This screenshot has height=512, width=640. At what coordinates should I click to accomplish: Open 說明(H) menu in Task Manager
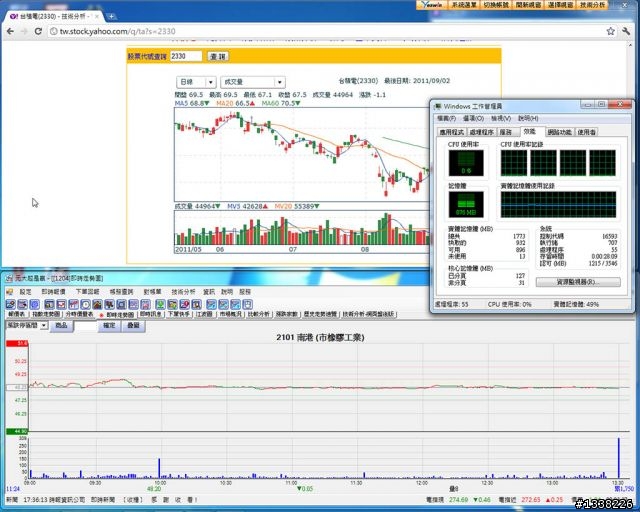click(x=528, y=118)
